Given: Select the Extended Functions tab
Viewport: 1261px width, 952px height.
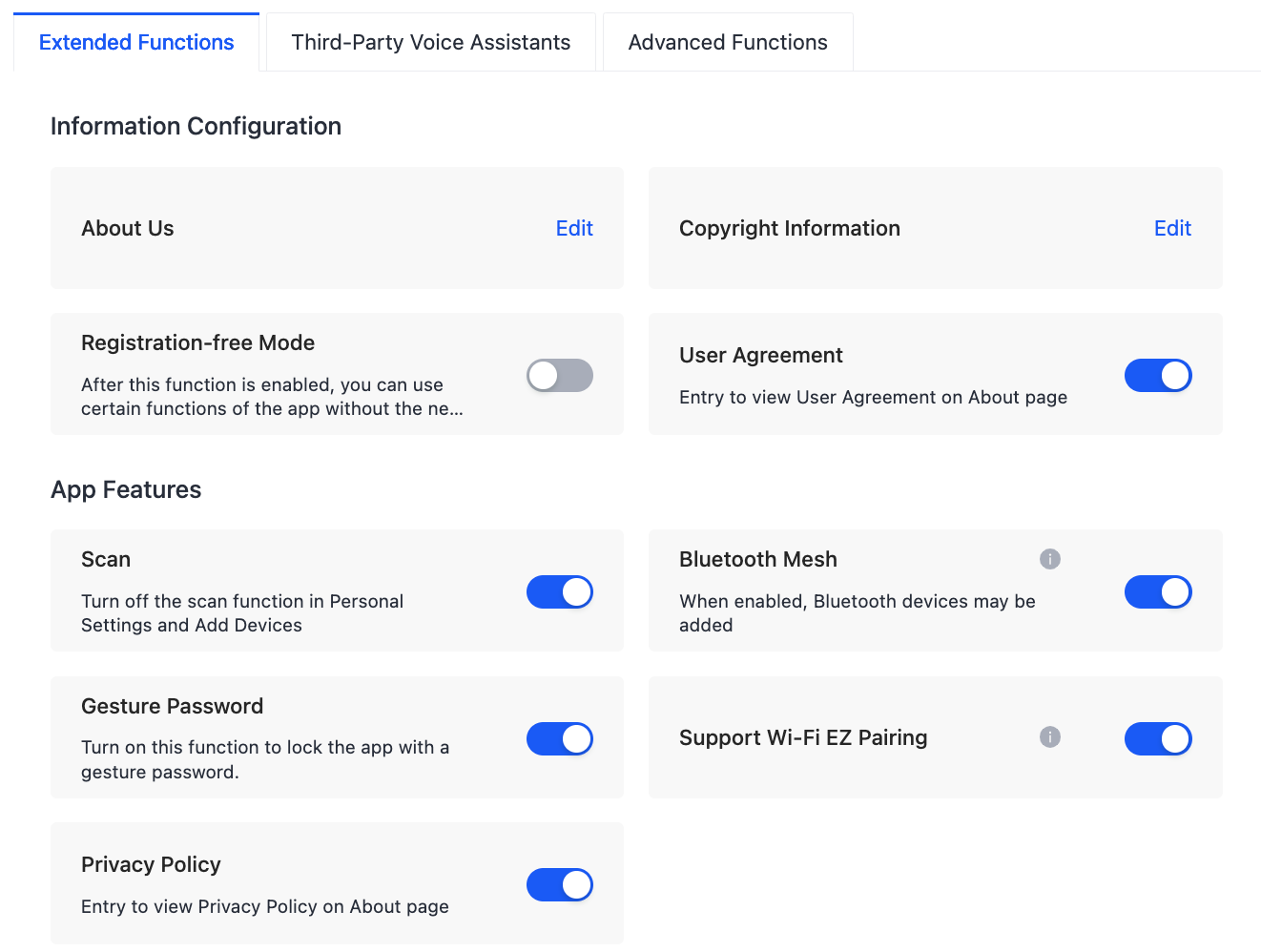Looking at the screenshot, I should click(x=135, y=42).
